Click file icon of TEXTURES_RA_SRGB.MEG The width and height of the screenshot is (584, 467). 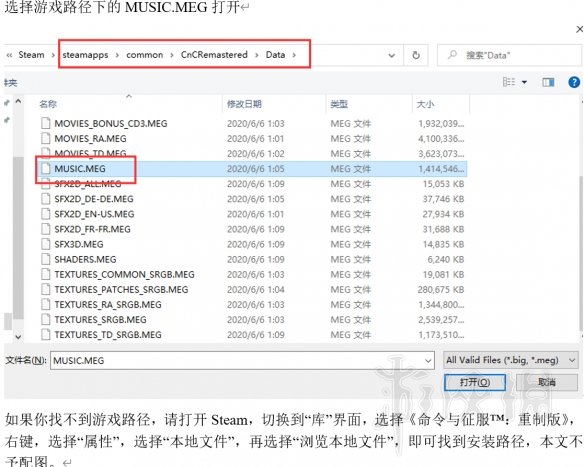point(45,304)
